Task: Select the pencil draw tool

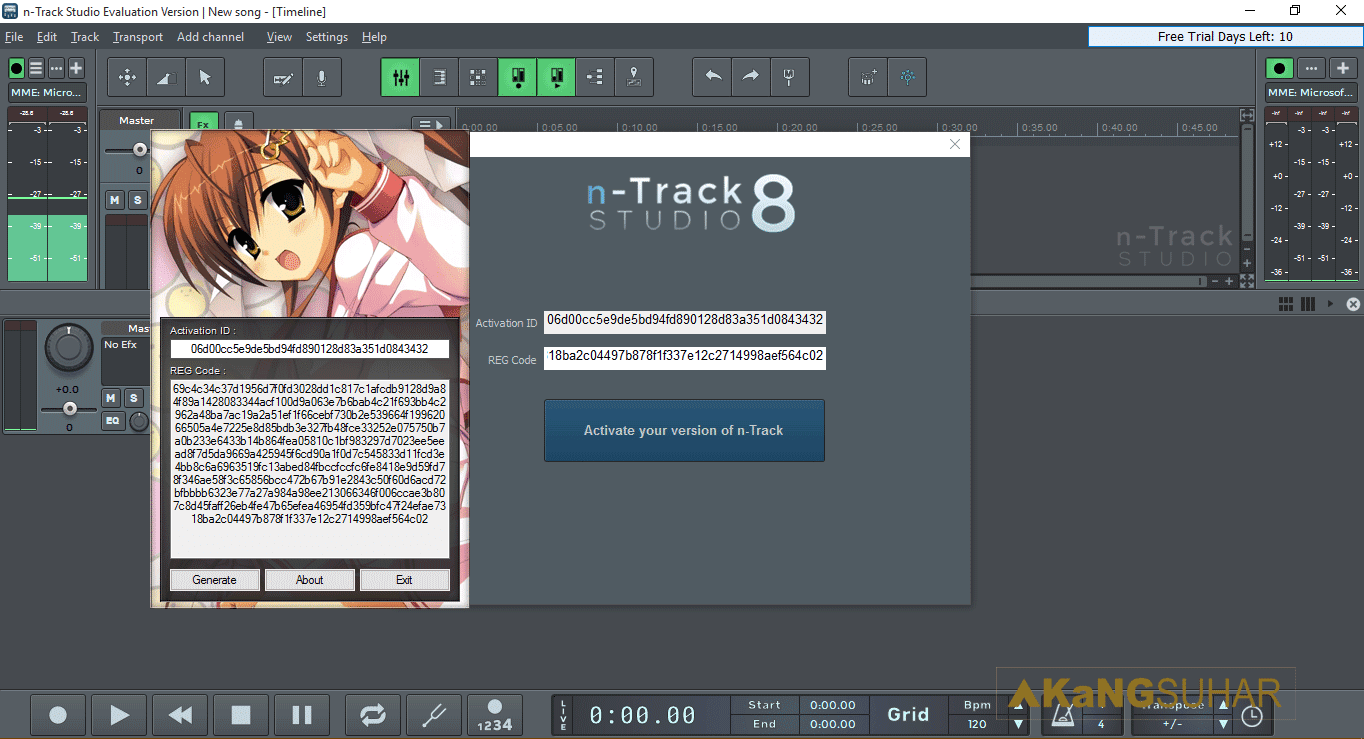Action: coord(283,77)
